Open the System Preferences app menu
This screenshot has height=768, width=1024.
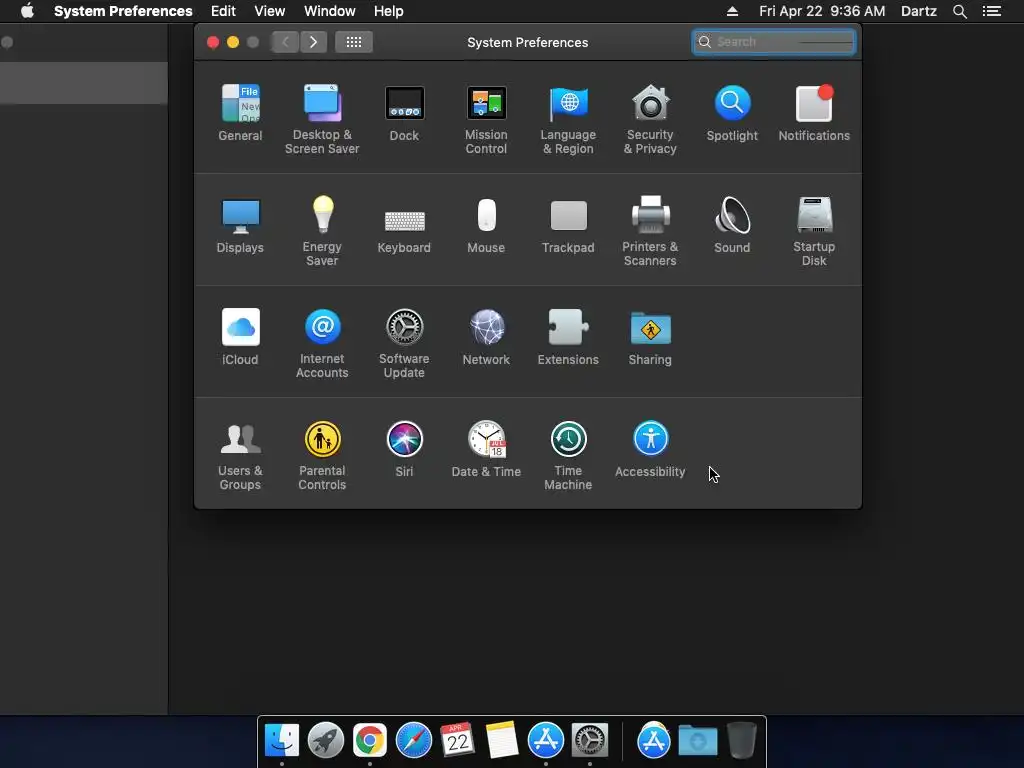tap(123, 11)
